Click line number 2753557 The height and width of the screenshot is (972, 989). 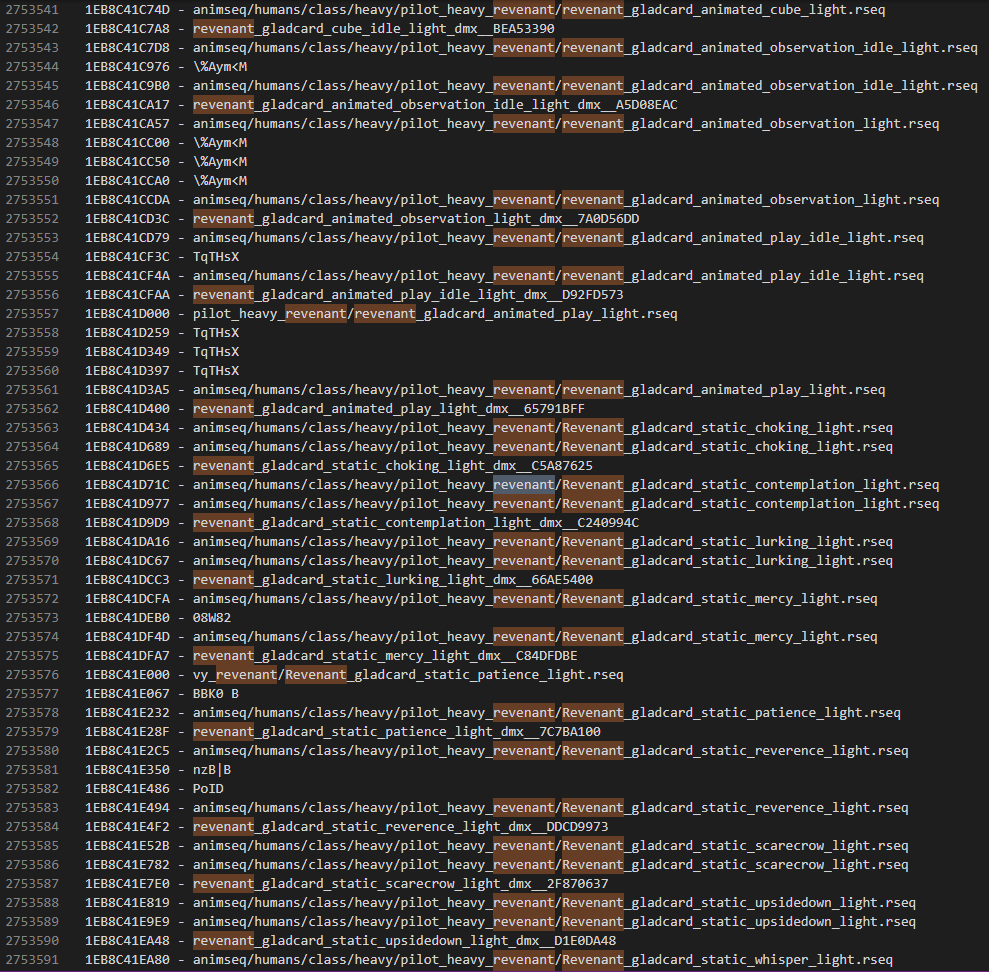pos(31,314)
